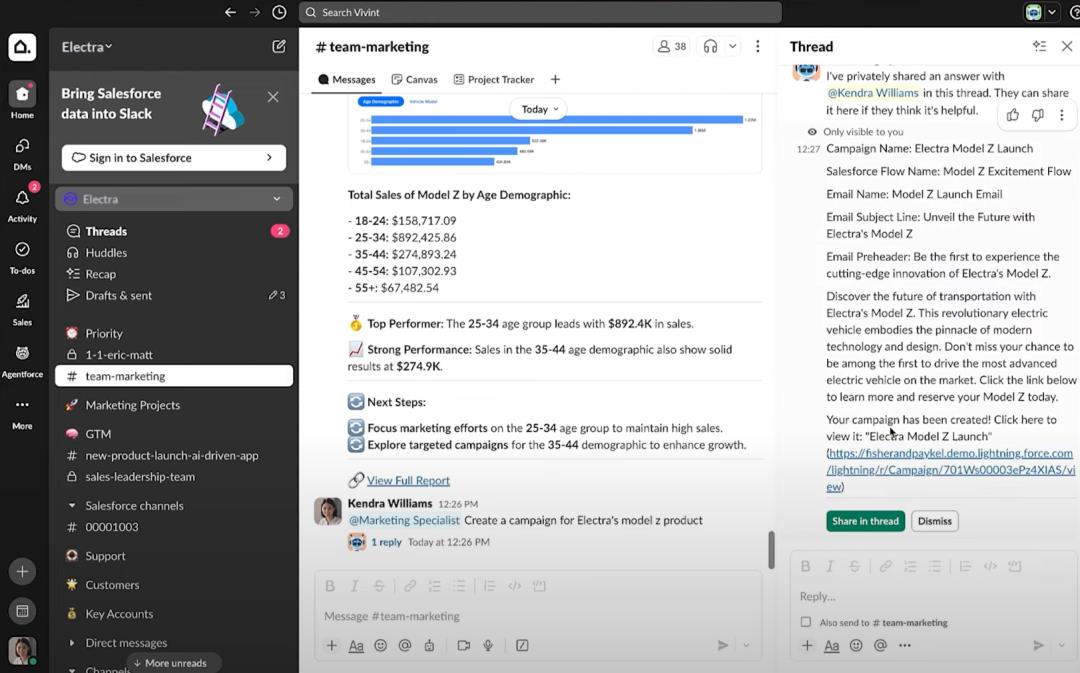Viewport: 1080px width, 673px height.
Task: Open the Today date dropdown
Action: (x=539, y=109)
